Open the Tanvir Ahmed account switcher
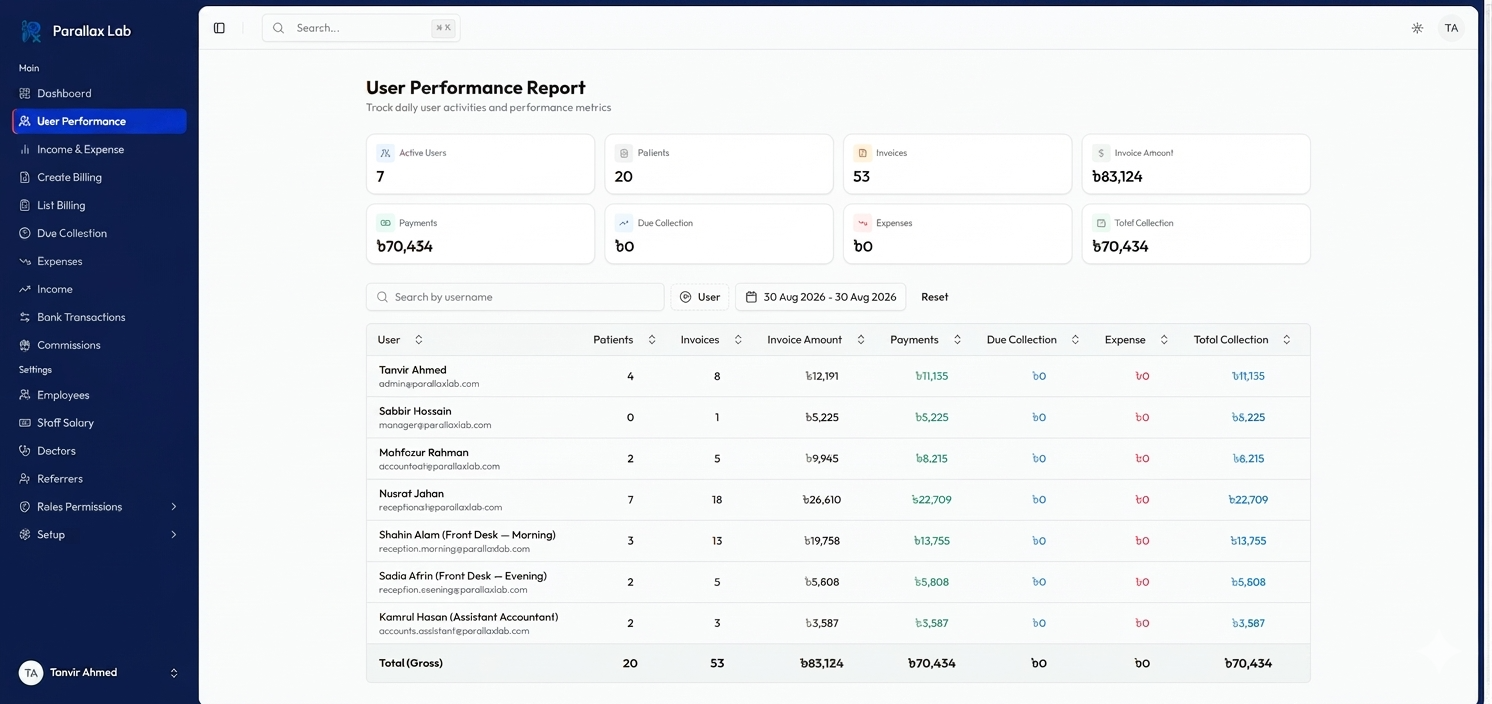 click(x=99, y=673)
